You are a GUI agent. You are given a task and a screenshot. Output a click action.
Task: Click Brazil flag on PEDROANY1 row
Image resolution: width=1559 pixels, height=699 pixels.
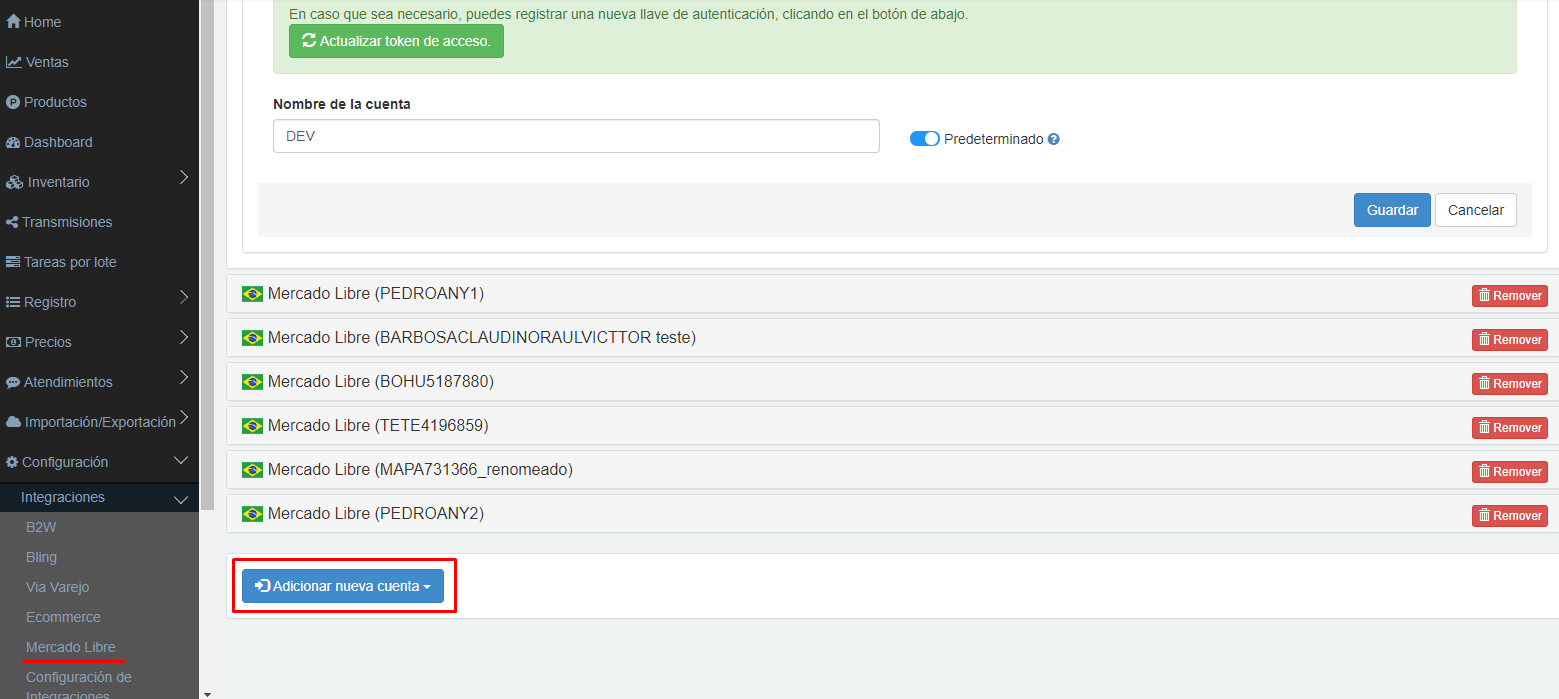252,294
